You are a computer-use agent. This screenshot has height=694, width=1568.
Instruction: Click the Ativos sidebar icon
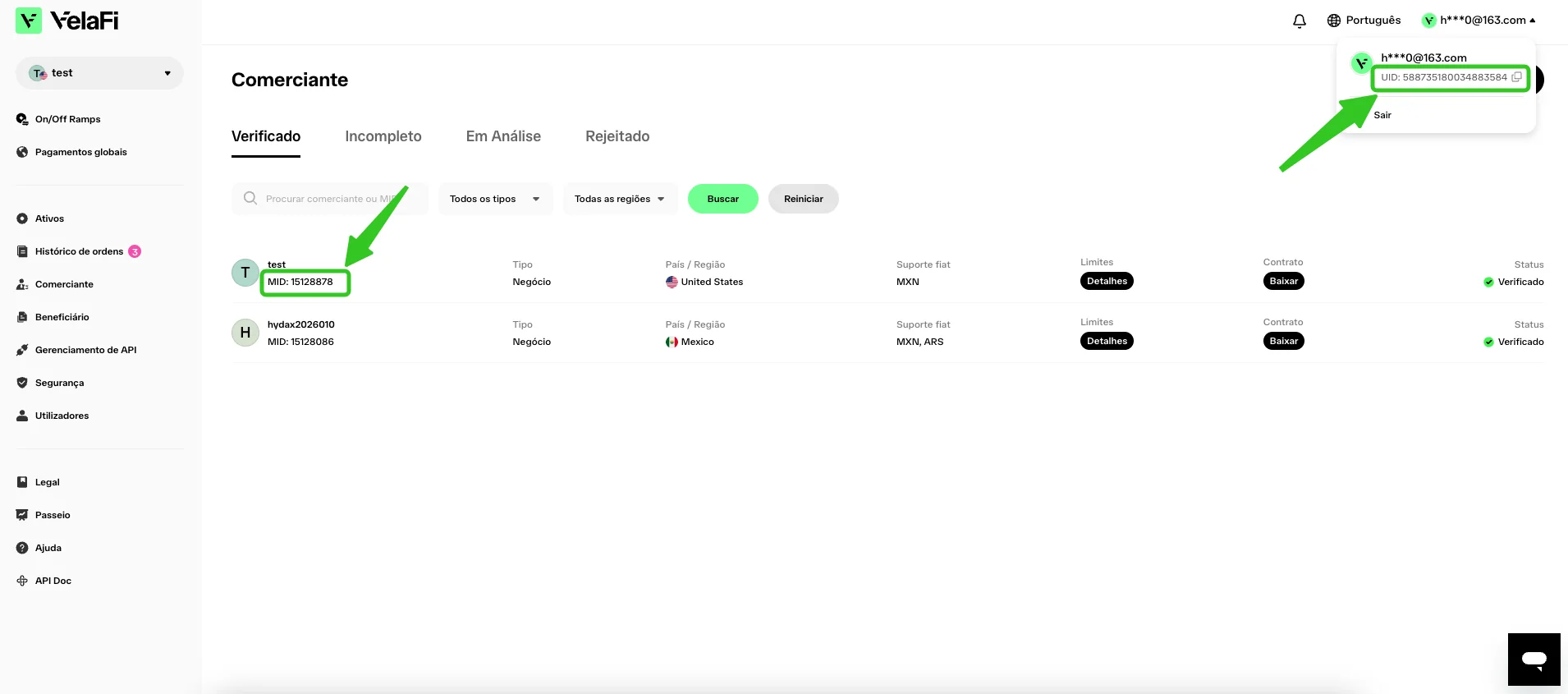coord(22,218)
